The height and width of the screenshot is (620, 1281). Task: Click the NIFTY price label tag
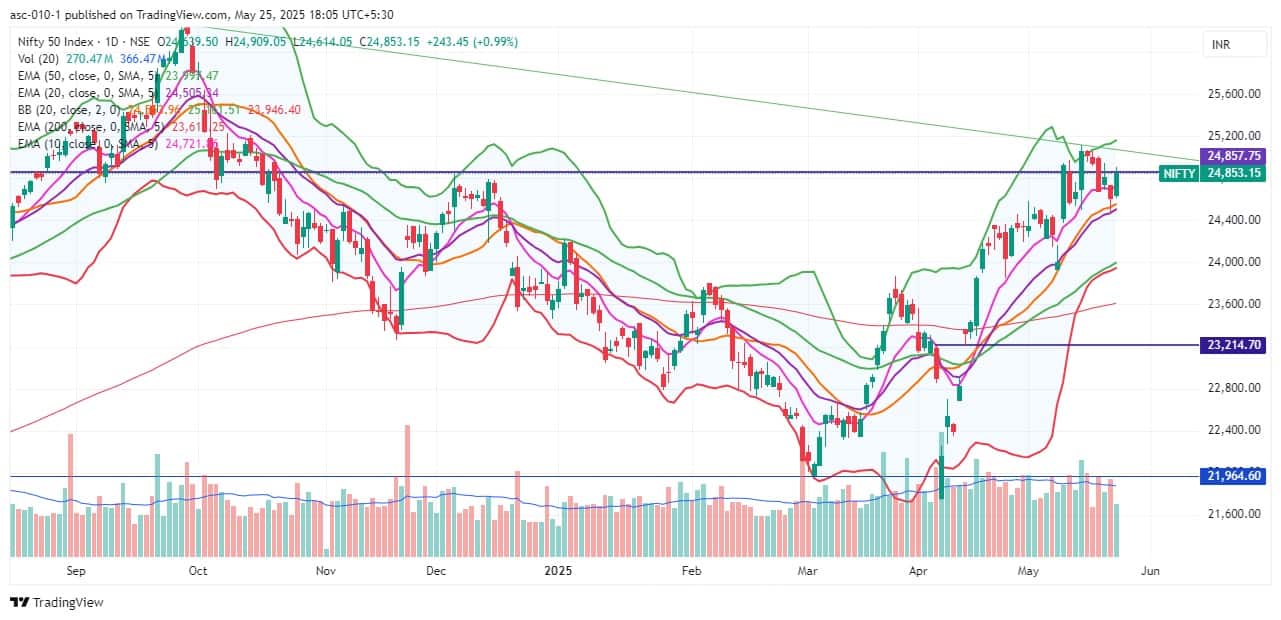(x=1178, y=173)
